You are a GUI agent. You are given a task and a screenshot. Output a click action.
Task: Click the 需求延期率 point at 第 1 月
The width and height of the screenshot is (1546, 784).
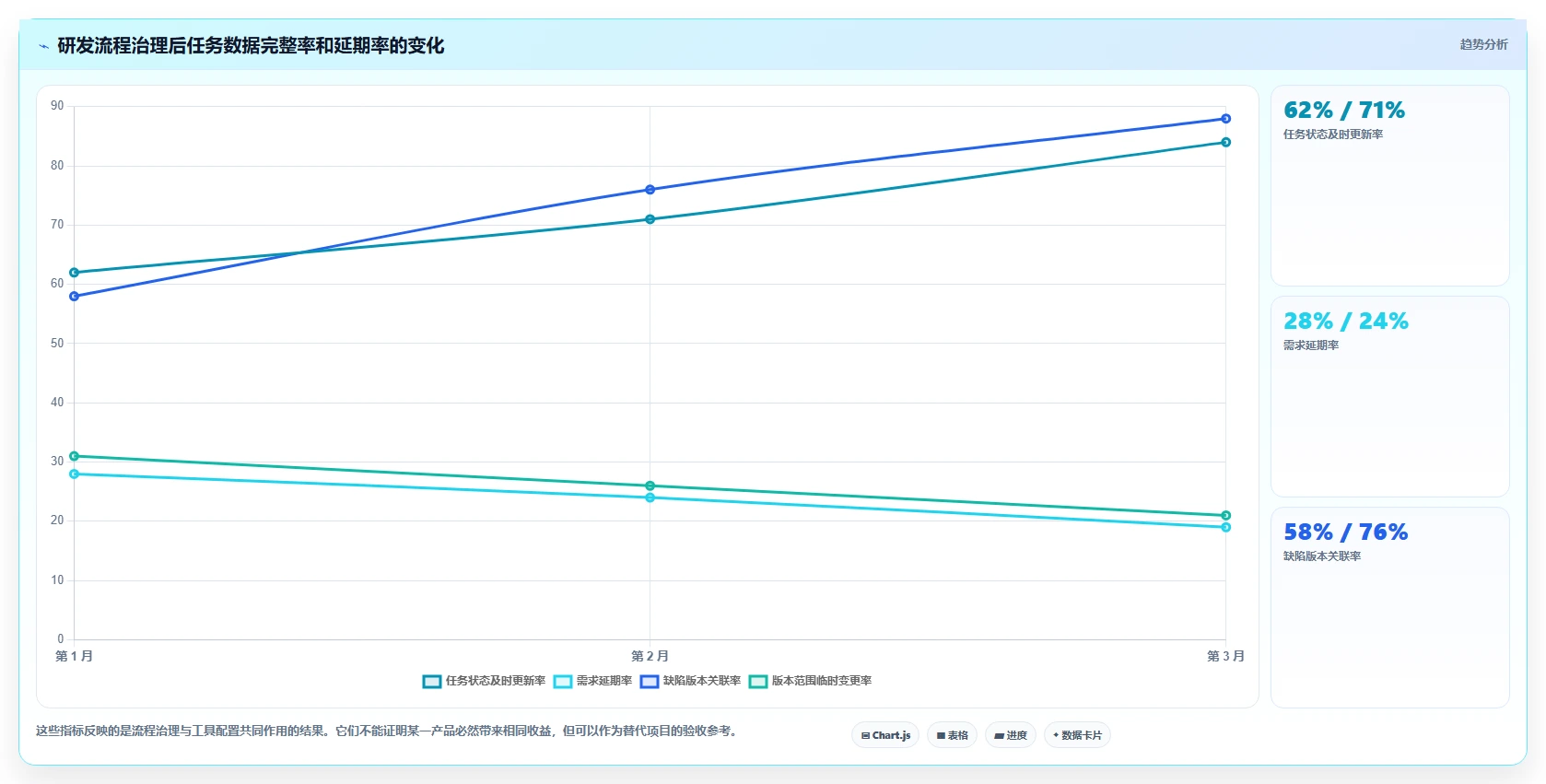pyautogui.click(x=75, y=474)
